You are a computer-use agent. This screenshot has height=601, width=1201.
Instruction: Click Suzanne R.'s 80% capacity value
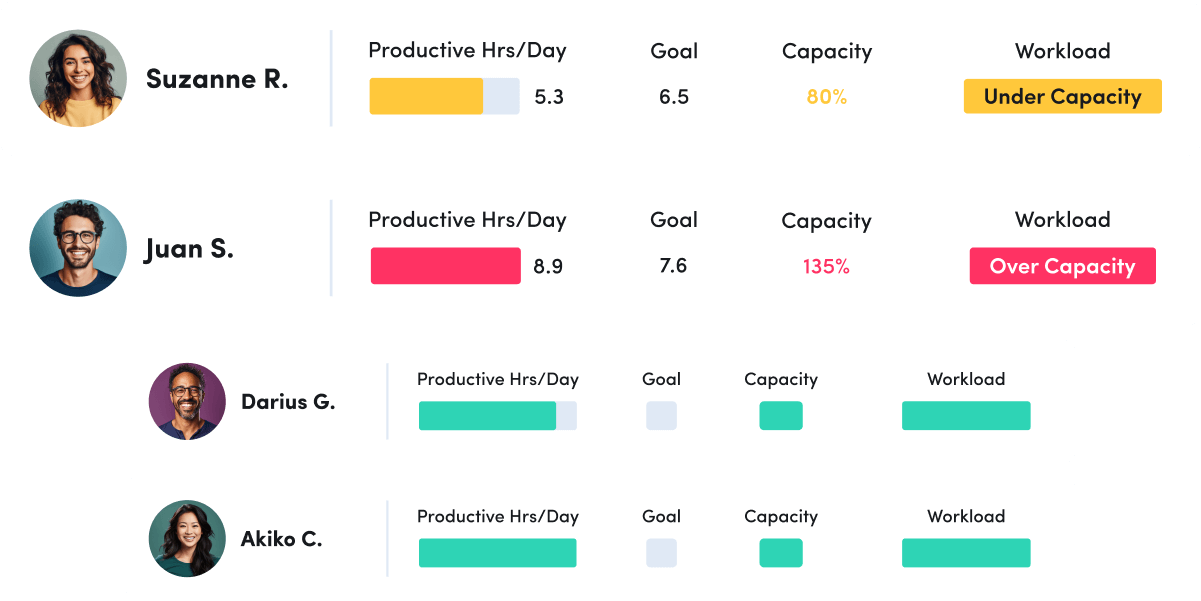[x=827, y=96]
